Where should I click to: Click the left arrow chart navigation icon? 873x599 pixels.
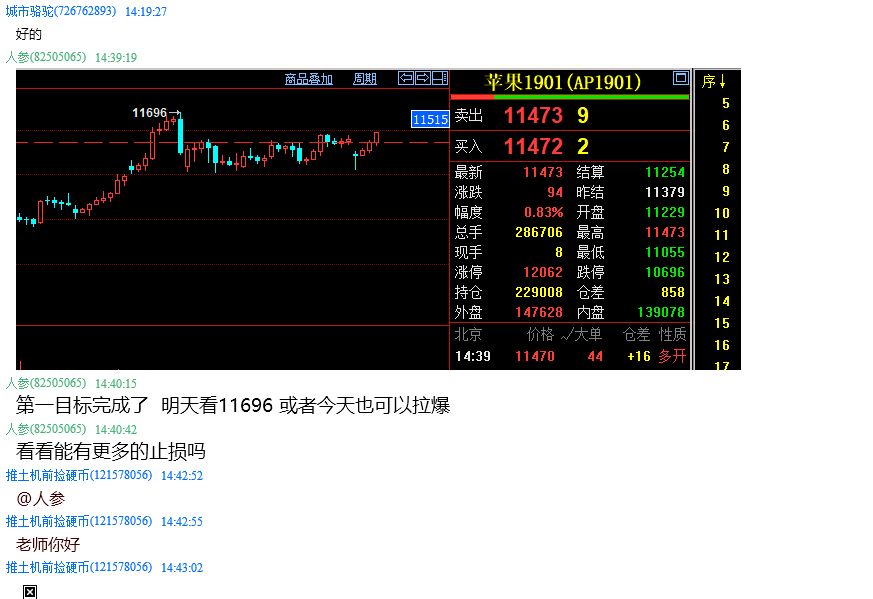(x=406, y=78)
